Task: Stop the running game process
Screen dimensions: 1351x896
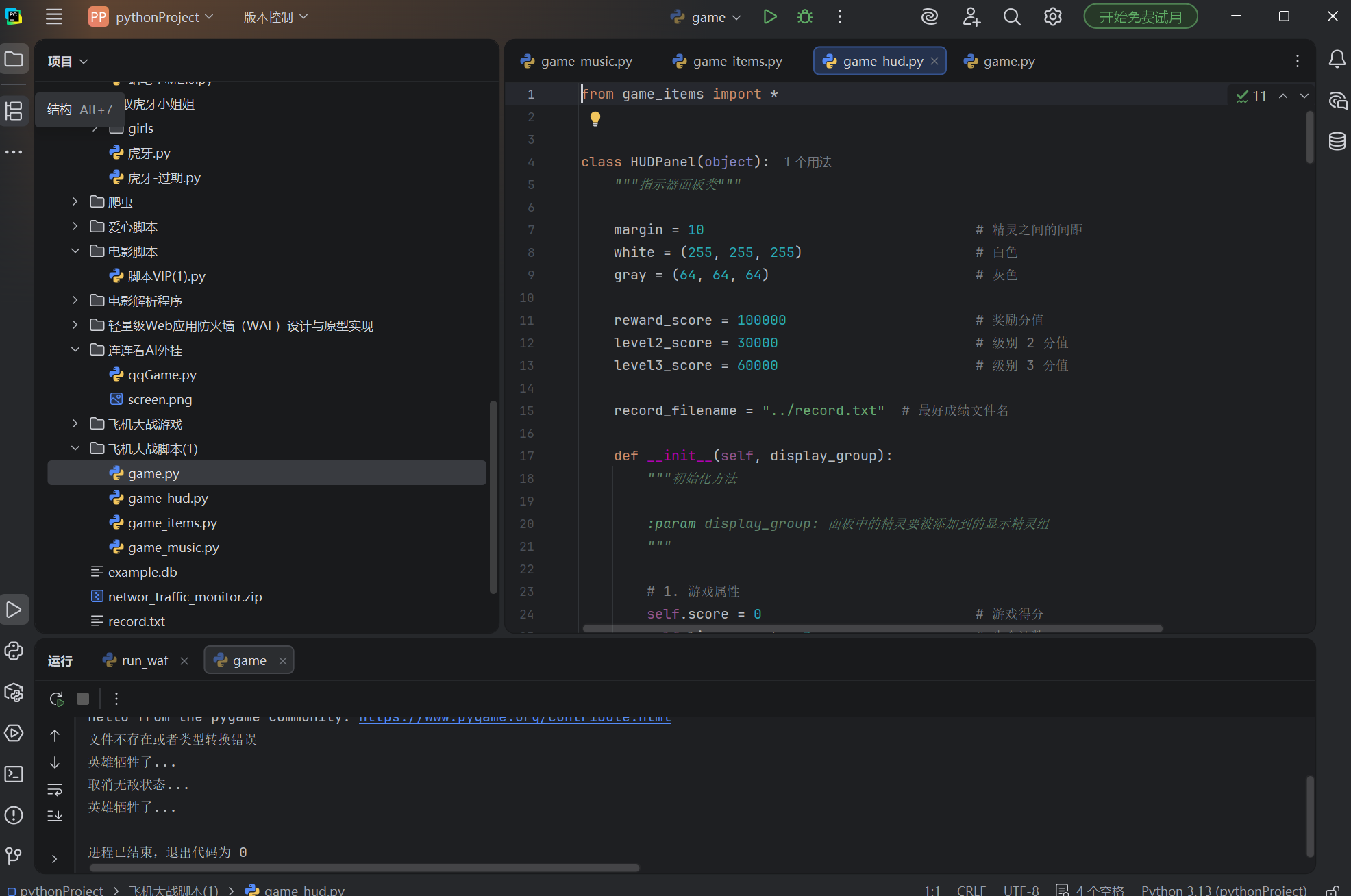Action: pyautogui.click(x=83, y=699)
